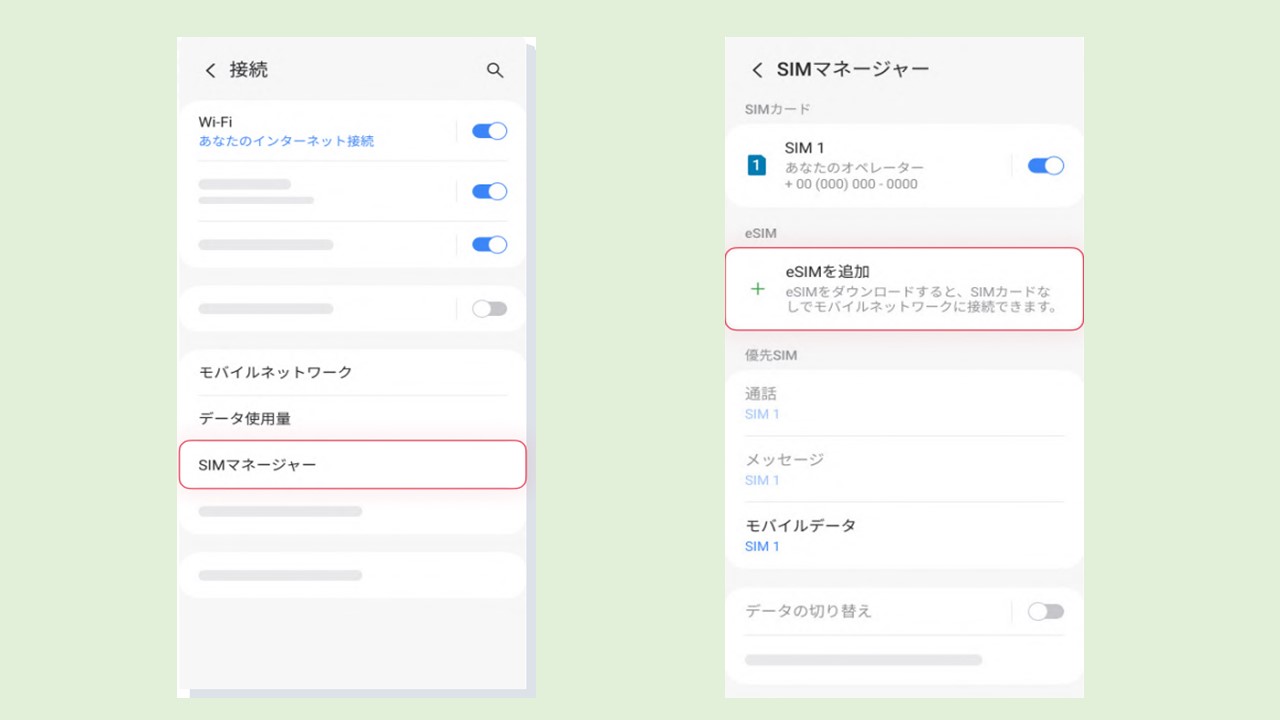Tap the あなたのオペレーター operator text
This screenshot has width=1280, height=720.
[854, 167]
